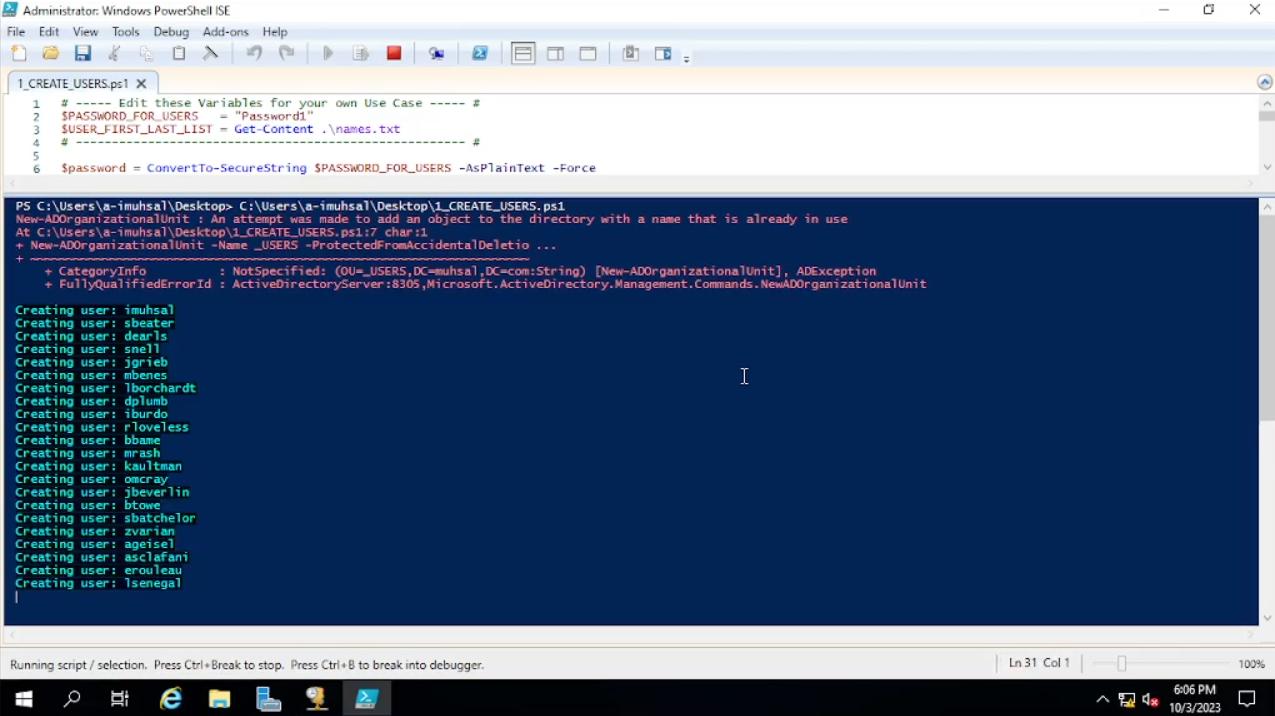This screenshot has width=1275, height=716.
Task: Toggle Show Script Pane Top layout
Action: pyautogui.click(x=523, y=54)
